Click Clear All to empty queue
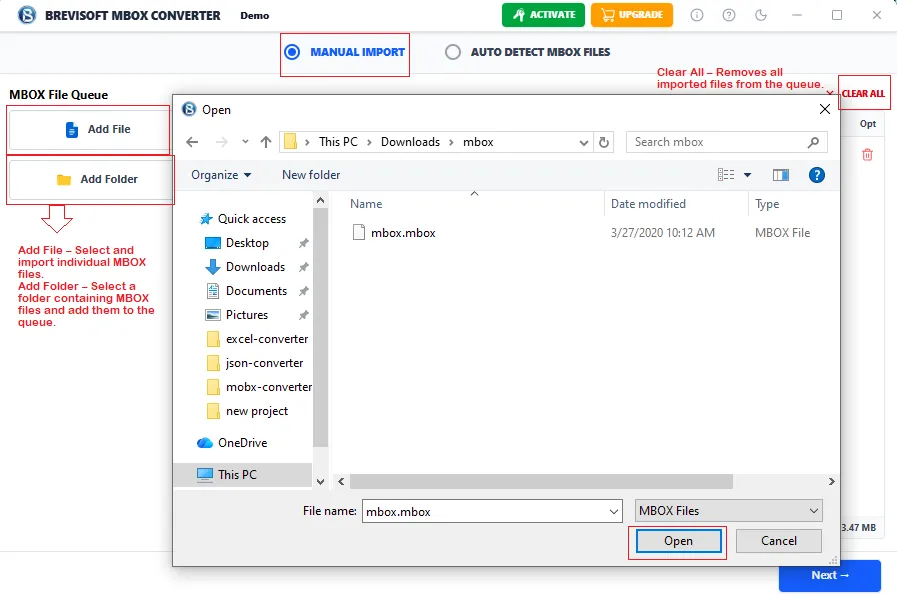Image resolution: width=897 pixels, height=597 pixels. [863, 93]
